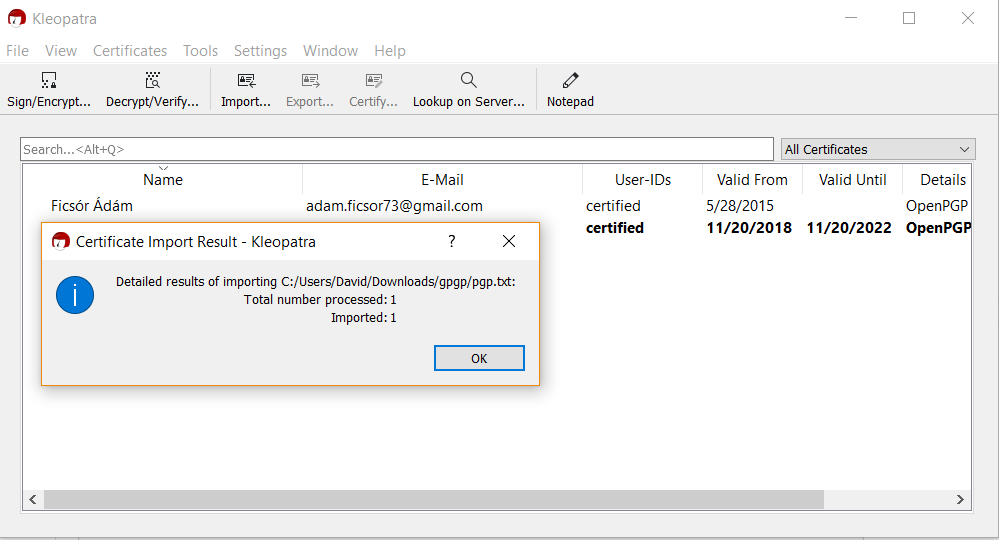Screen dimensions: 999x540
Task: Select the Ficsór Ádám certificate row
Action: [x=92, y=206]
